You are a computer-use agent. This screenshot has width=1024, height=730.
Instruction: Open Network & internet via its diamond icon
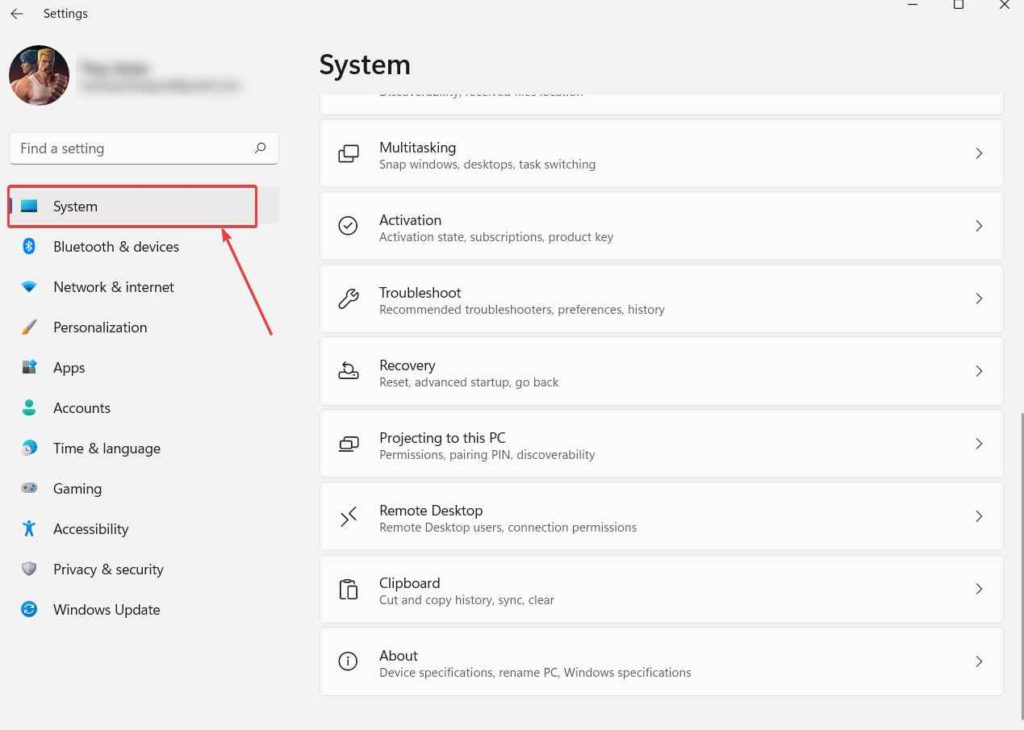pos(30,287)
